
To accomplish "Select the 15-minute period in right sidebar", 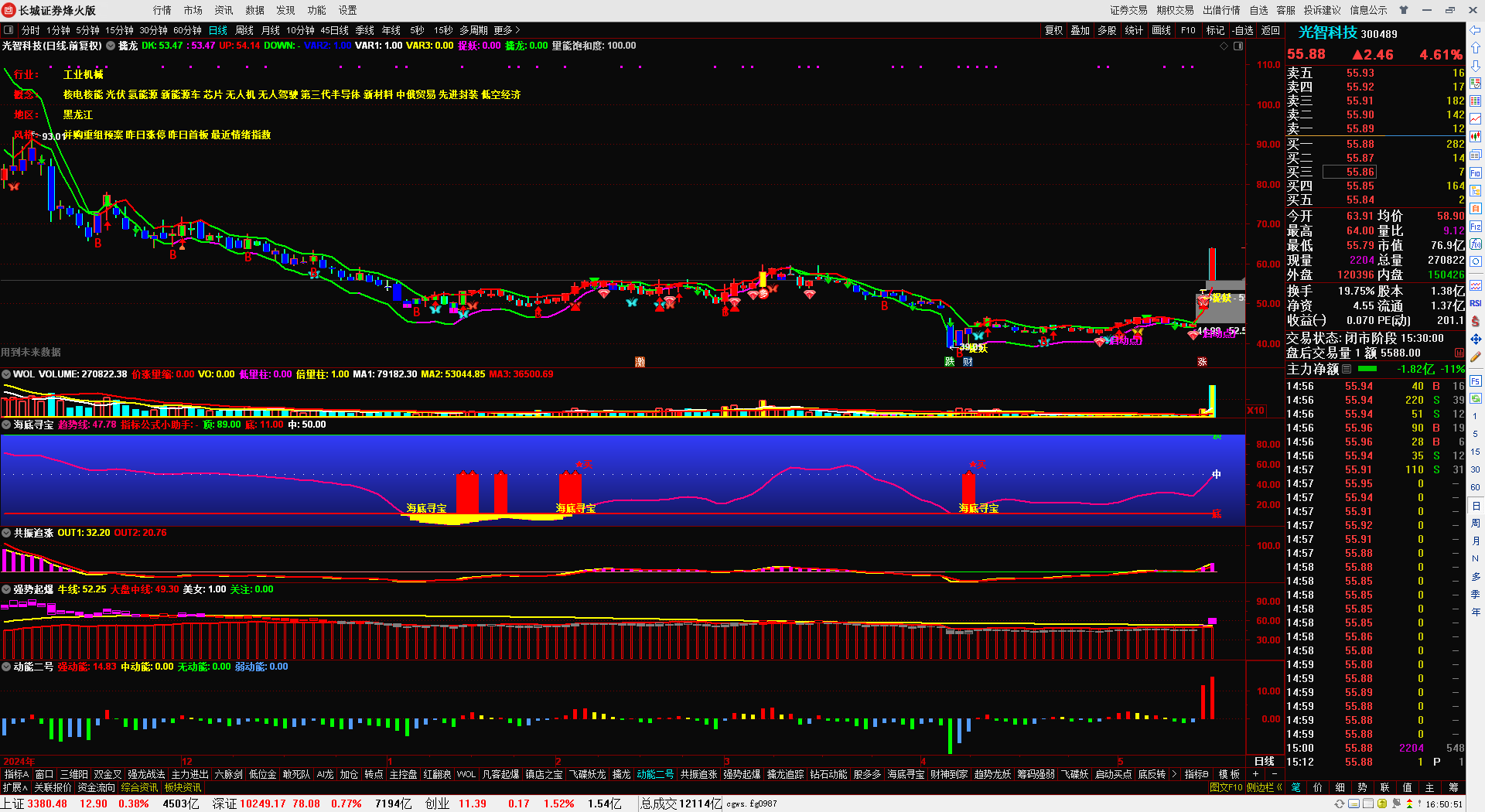I will (1476, 452).
